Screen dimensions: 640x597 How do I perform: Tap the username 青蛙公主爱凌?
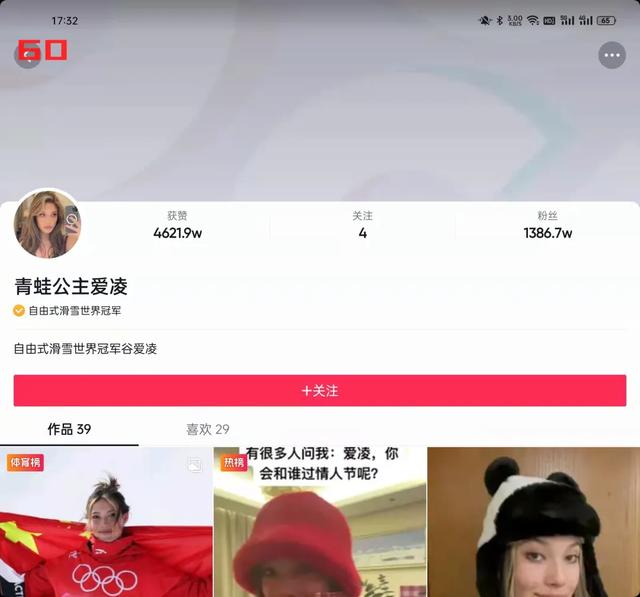[71, 286]
